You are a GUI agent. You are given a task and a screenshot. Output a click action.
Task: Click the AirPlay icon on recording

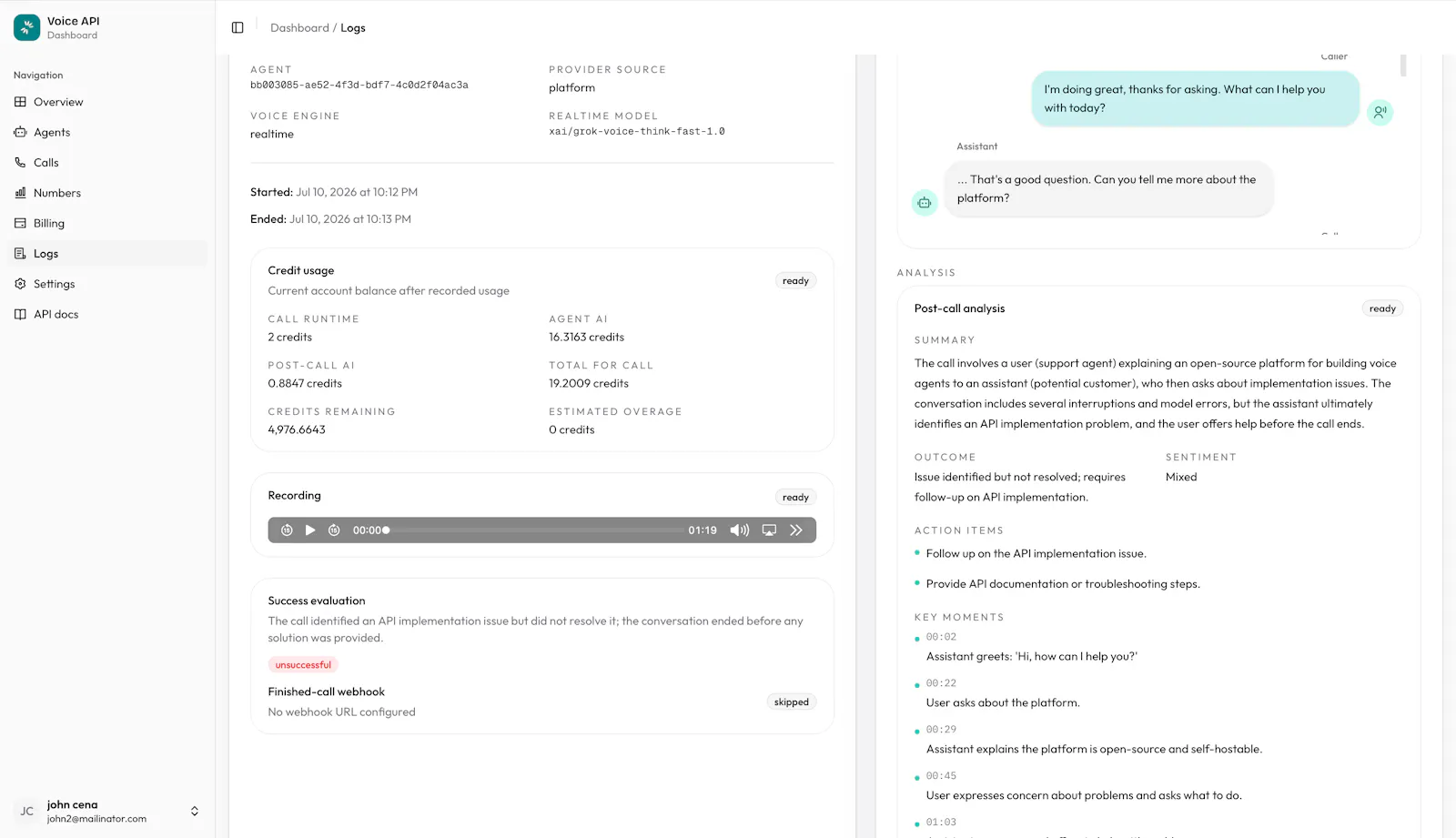click(x=769, y=530)
